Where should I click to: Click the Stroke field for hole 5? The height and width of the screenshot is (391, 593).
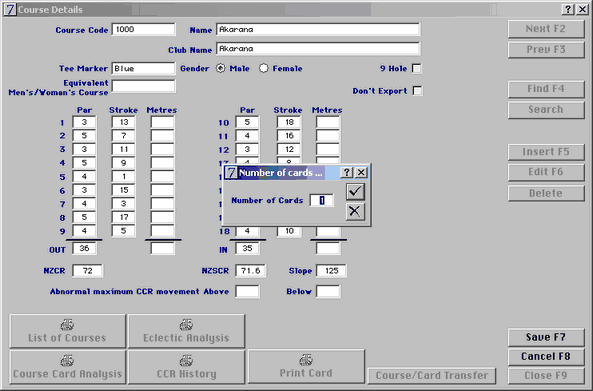click(x=124, y=177)
